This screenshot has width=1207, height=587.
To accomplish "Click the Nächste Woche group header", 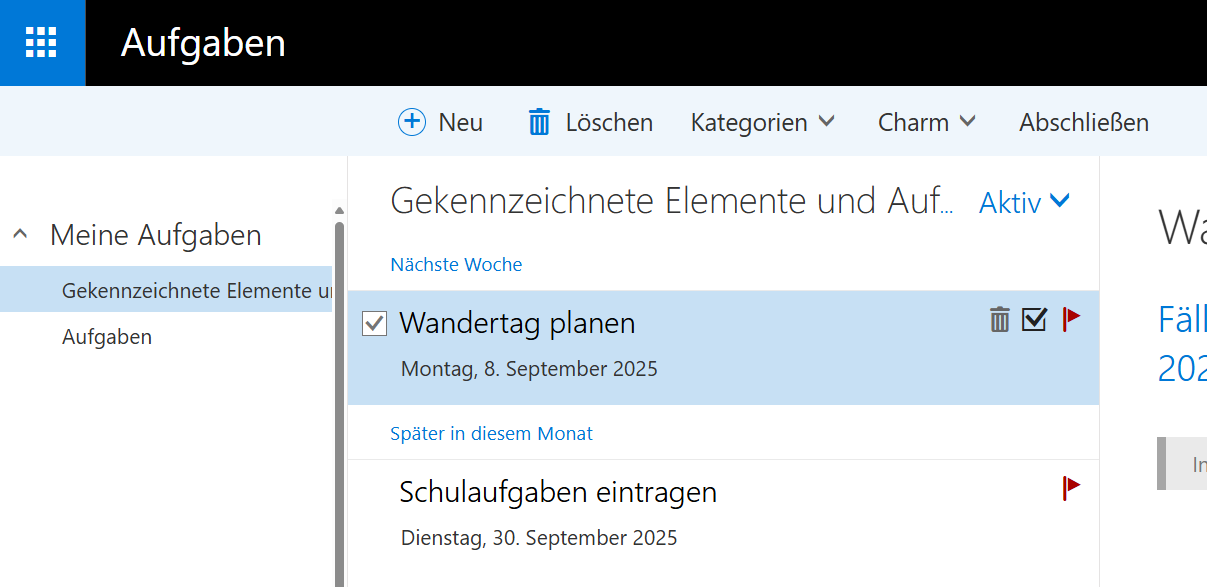I will pos(456,264).
